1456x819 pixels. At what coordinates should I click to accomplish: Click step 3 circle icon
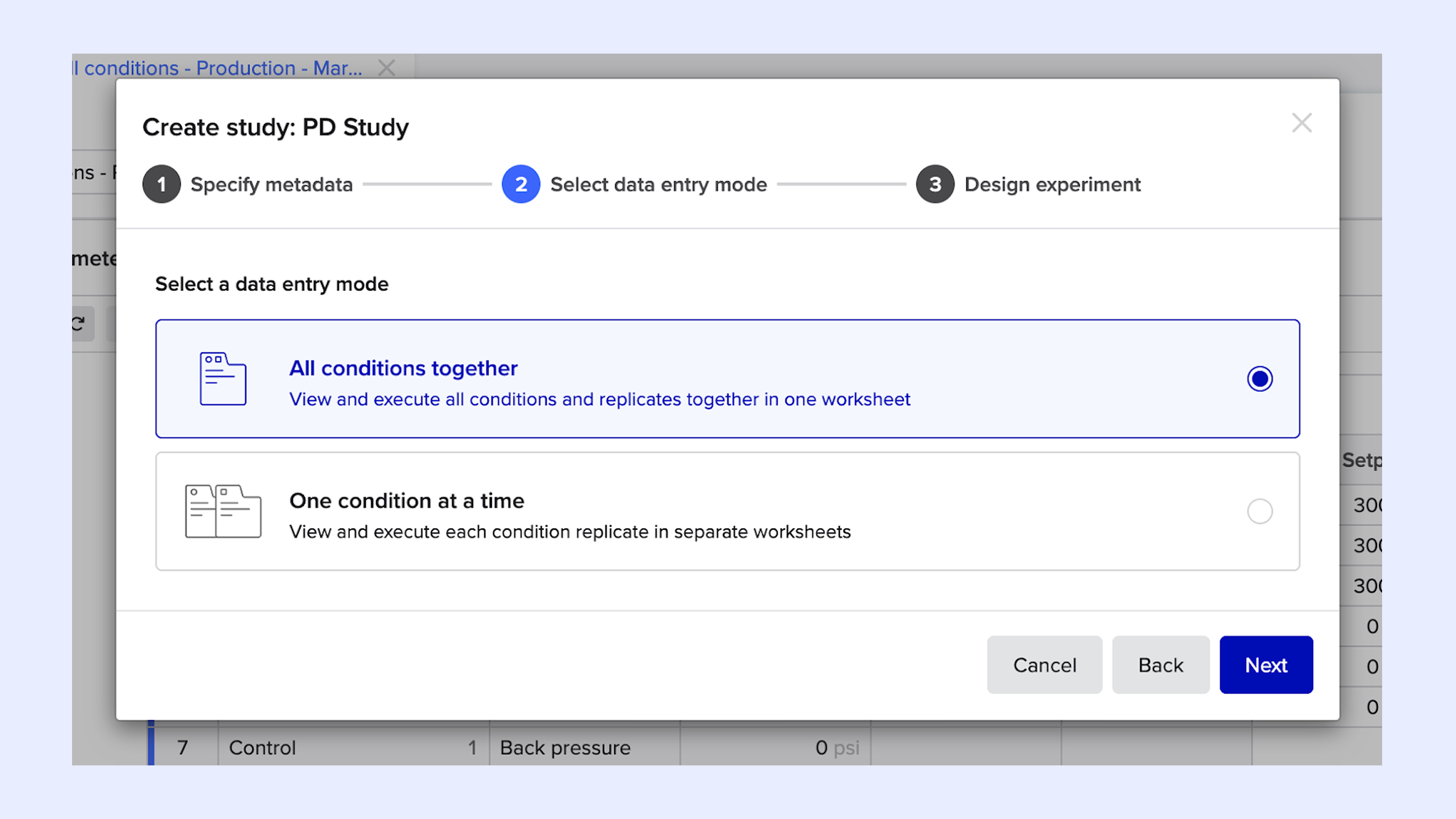tap(934, 184)
